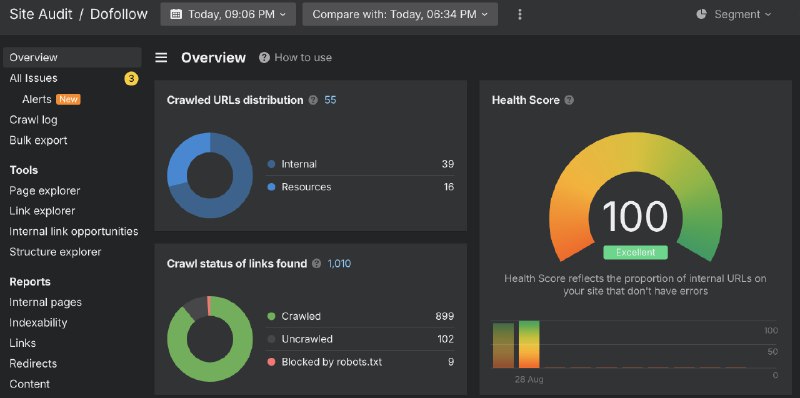
Task: Open Crawl log in the sidebar
Action: 33,120
